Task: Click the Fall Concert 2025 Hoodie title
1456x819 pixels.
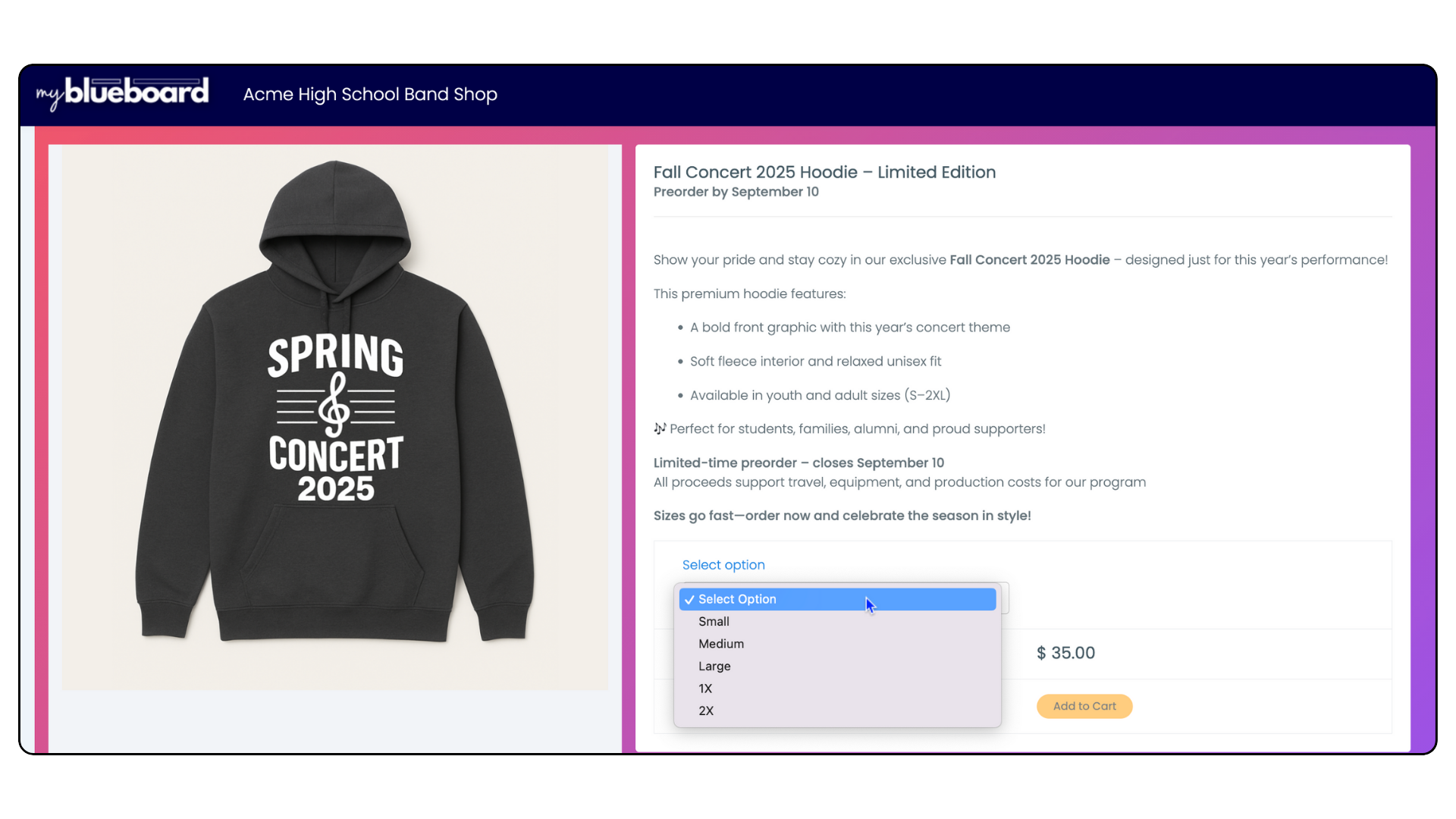Action: [x=824, y=172]
